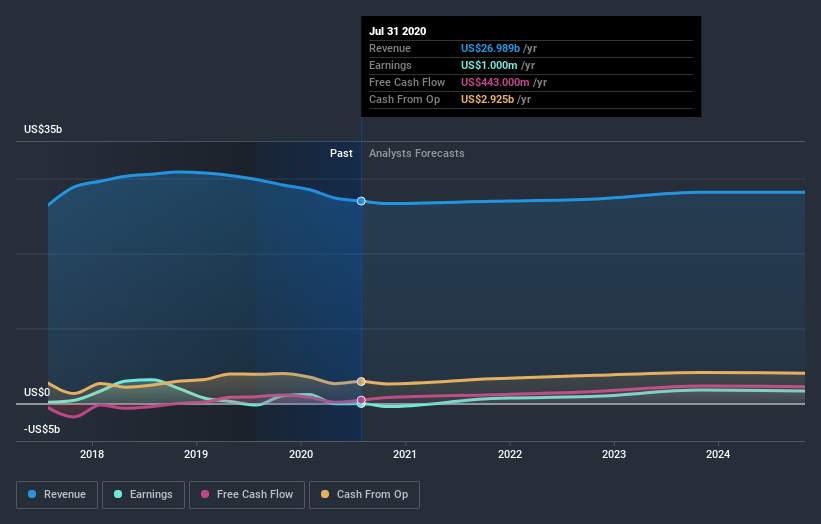Click the Revenue row label in tooltip
The image size is (821, 524).
coord(390,48)
